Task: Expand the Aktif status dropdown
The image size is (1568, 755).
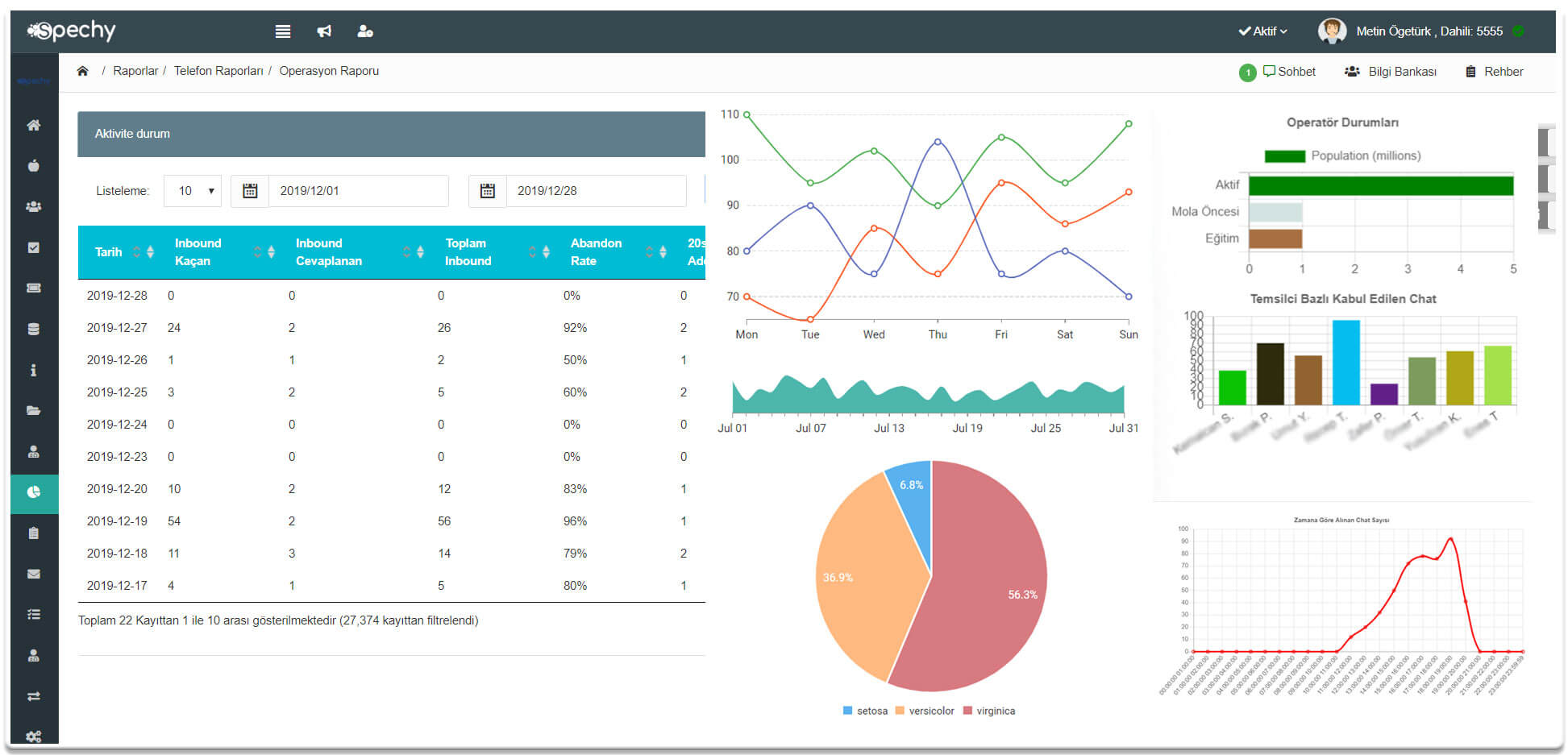Action: (x=1263, y=31)
